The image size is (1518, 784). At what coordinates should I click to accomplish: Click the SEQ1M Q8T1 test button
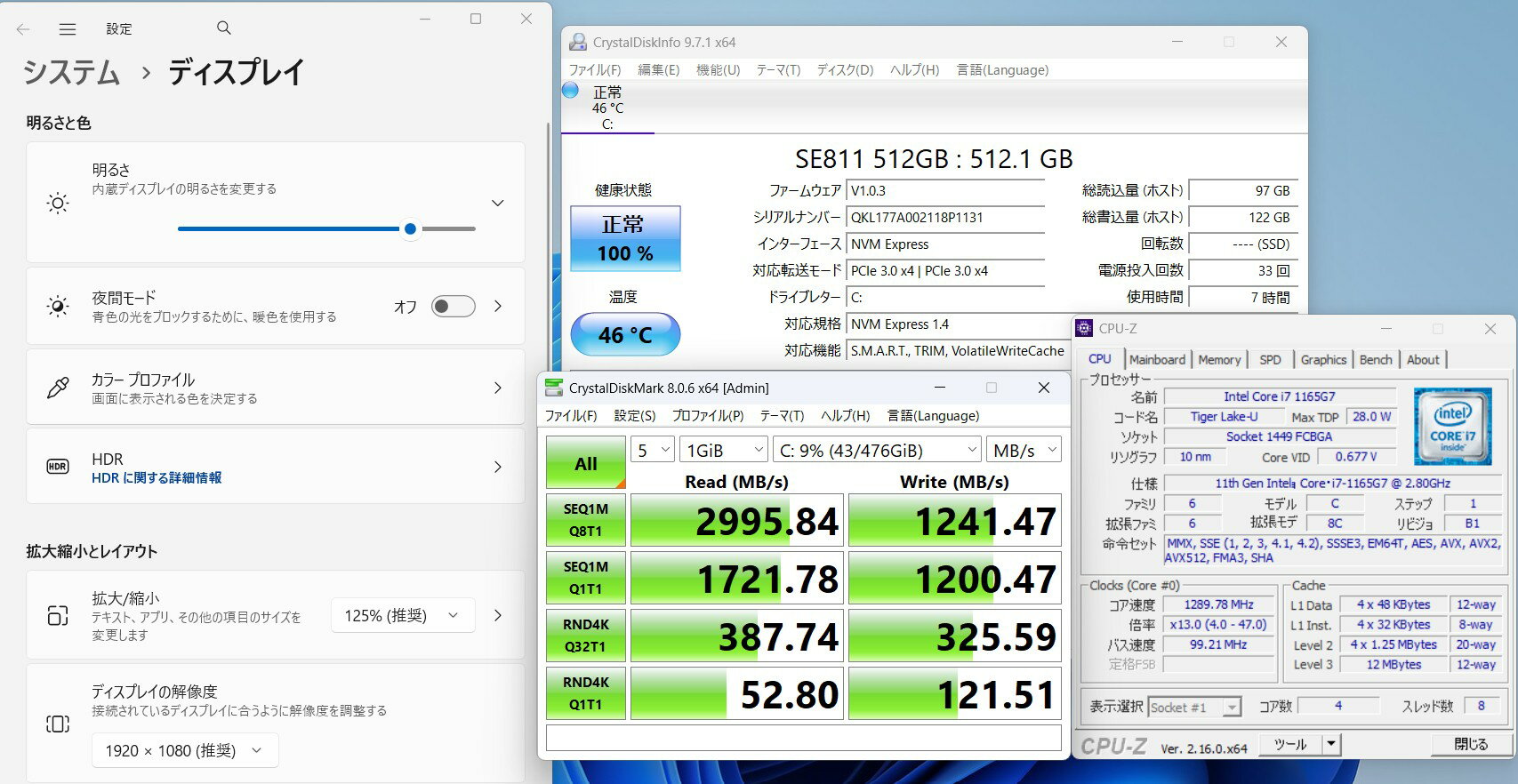click(585, 520)
